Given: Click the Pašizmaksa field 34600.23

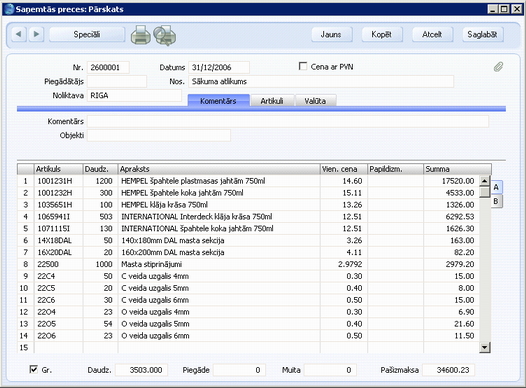Looking at the screenshot, I should (x=449, y=370).
